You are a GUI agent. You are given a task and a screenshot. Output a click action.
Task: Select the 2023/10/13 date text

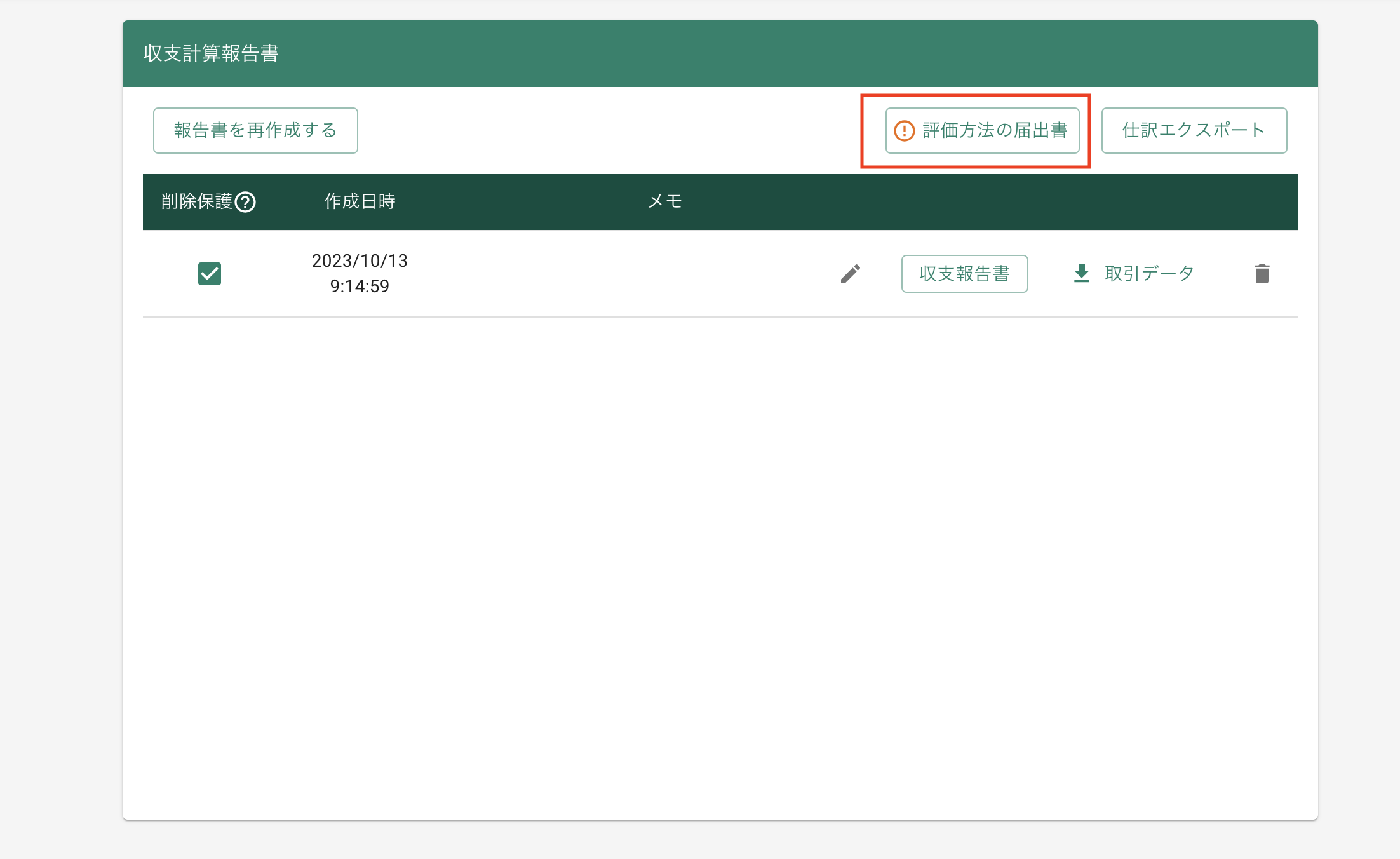click(360, 261)
